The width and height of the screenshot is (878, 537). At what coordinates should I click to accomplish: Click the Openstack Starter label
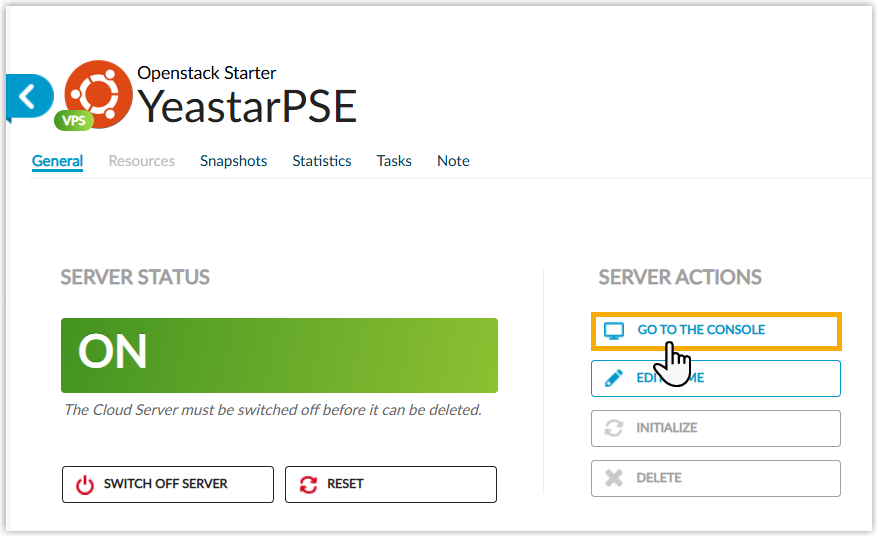click(206, 73)
